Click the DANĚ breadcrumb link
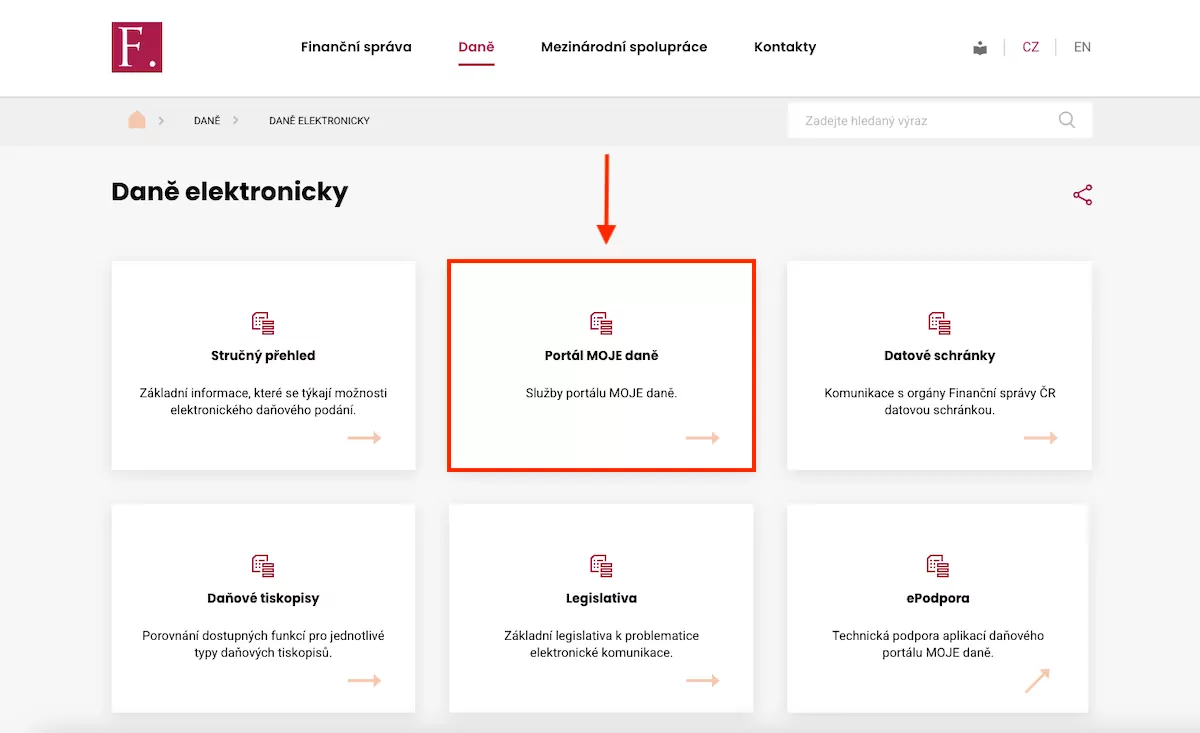 pos(207,121)
